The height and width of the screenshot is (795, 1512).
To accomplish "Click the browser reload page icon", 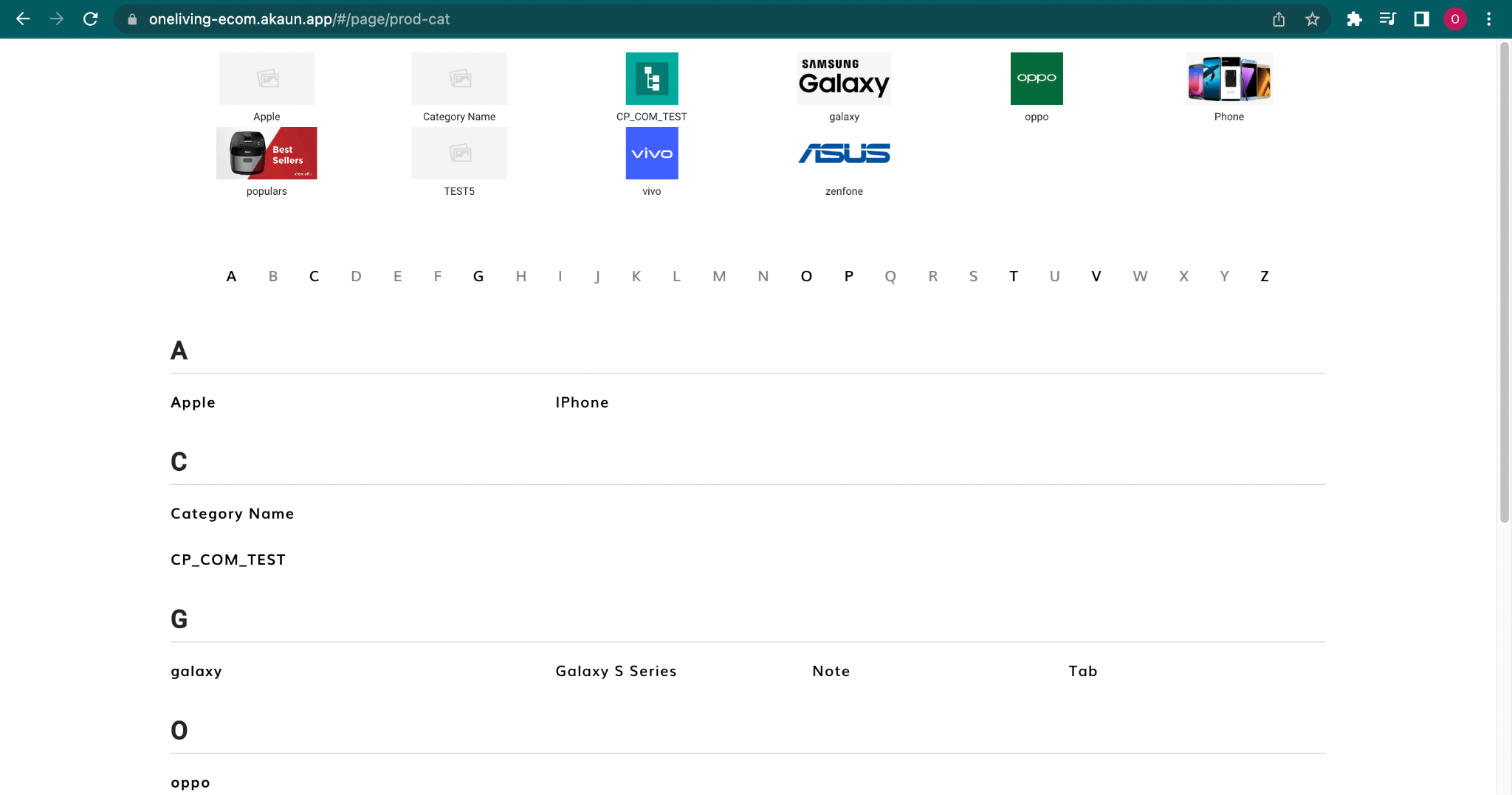I will (90, 19).
